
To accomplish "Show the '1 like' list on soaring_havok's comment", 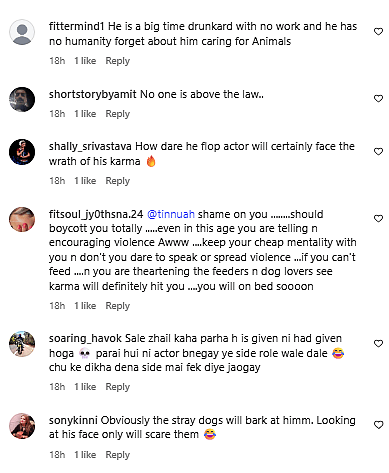I will [85, 387].
